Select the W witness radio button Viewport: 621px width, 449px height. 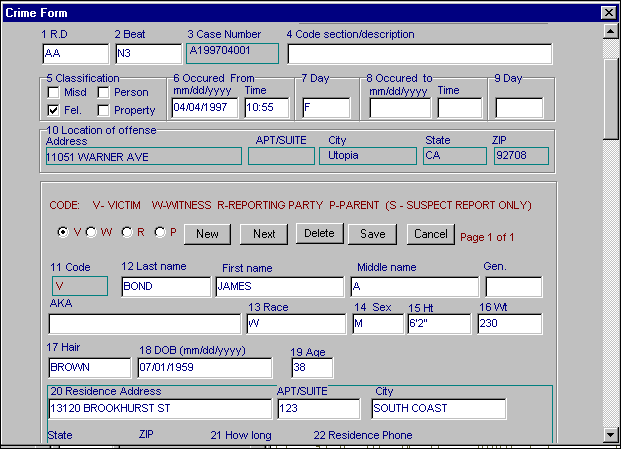[91, 232]
